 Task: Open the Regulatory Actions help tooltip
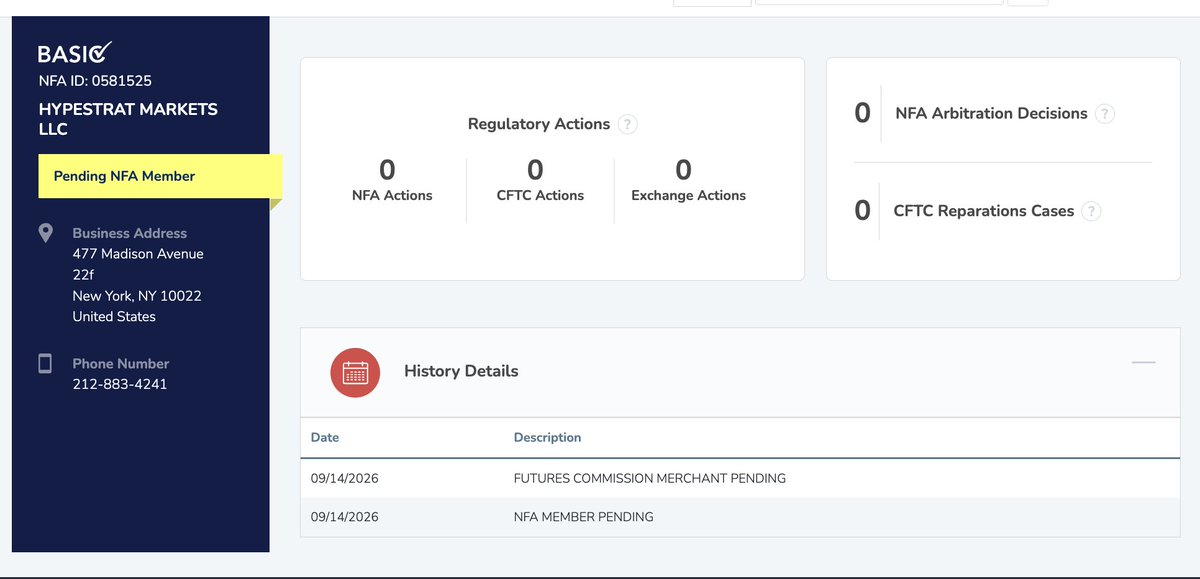tap(627, 124)
